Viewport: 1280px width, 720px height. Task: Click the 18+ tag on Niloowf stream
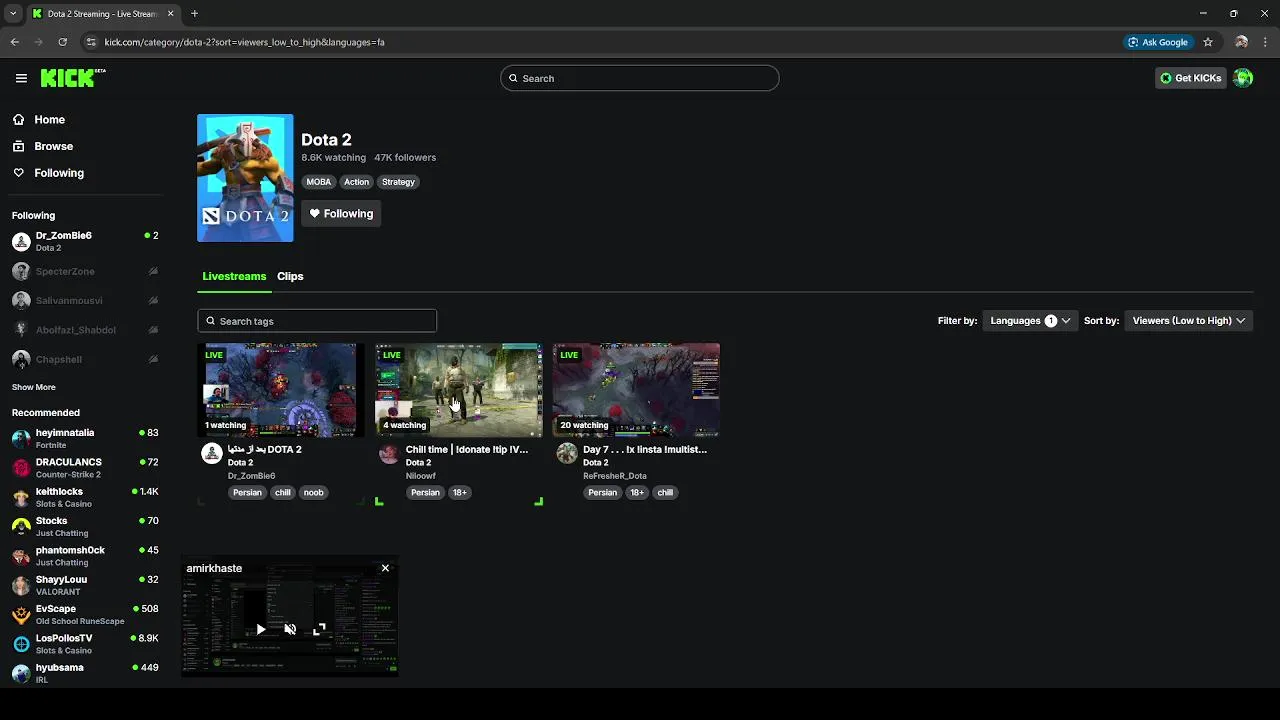tap(459, 492)
